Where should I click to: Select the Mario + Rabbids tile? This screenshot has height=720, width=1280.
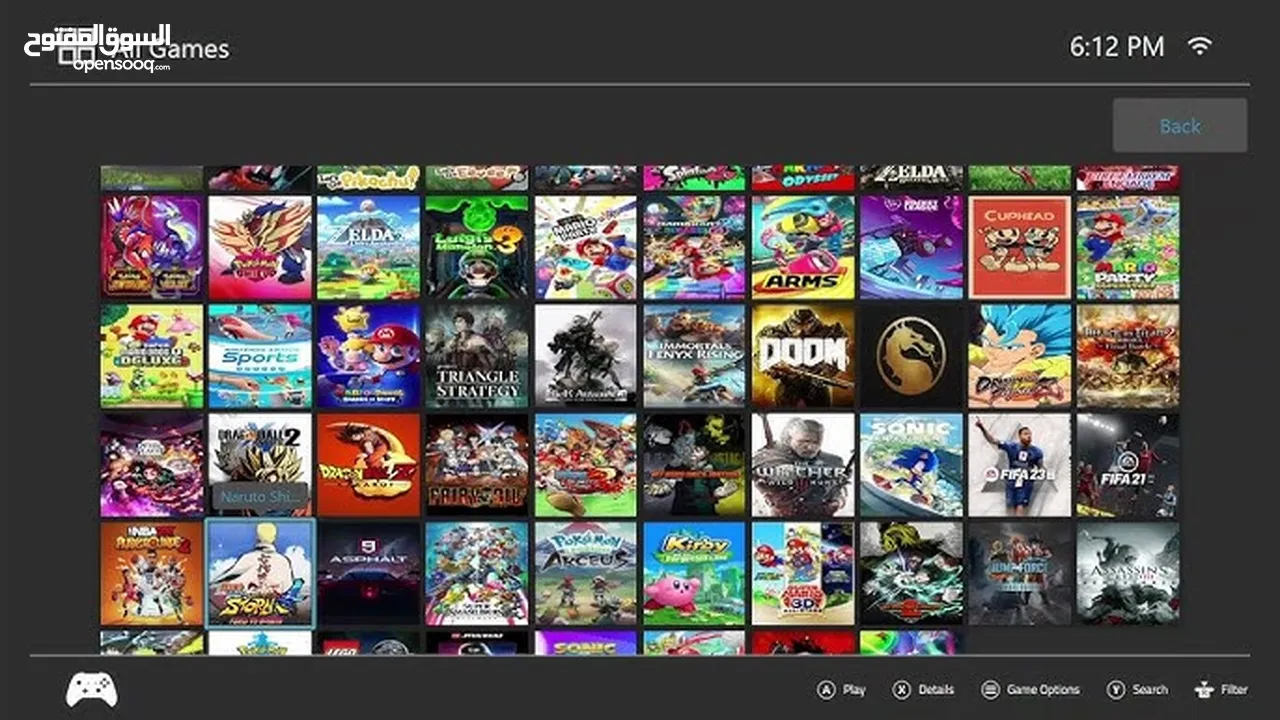pyautogui.click(x=368, y=356)
